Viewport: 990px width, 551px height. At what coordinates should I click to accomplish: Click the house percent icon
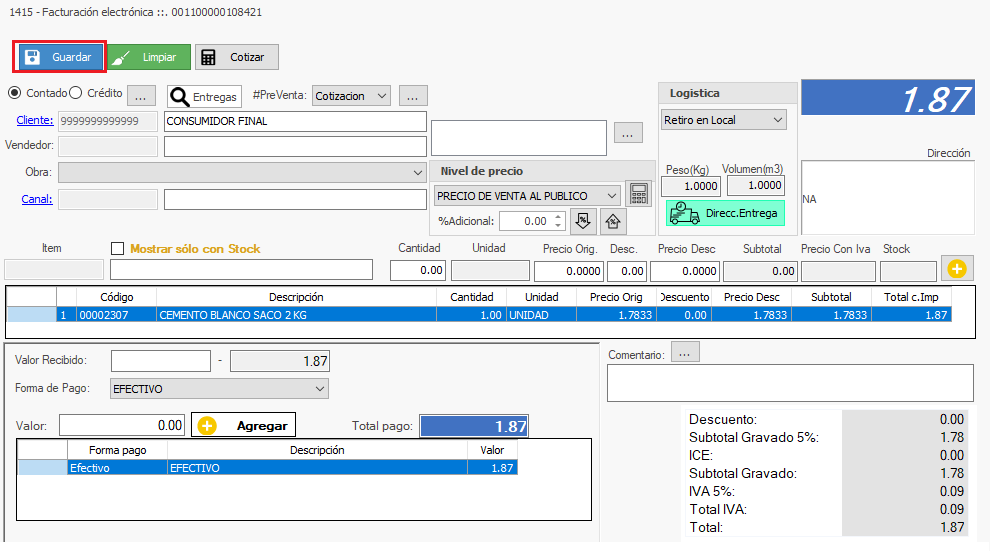click(613, 221)
